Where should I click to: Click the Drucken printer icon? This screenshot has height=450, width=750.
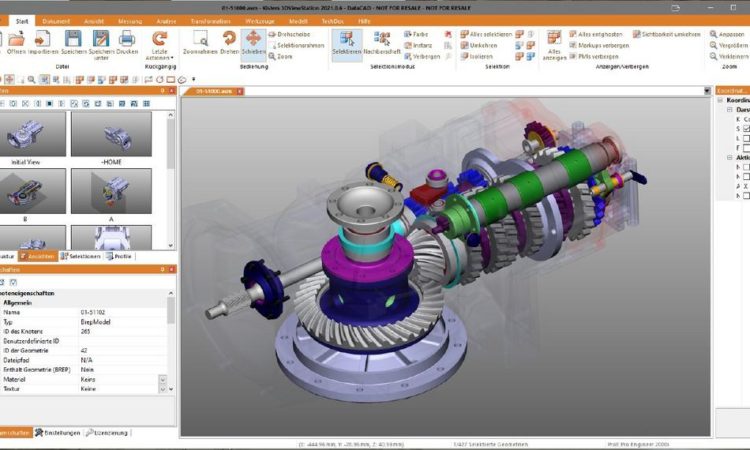click(127, 39)
